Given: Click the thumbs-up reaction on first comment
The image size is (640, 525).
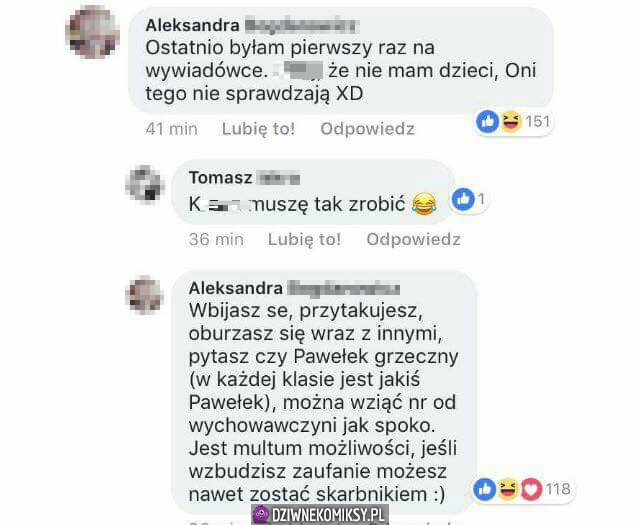Looking at the screenshot, I should coord(487,122).
